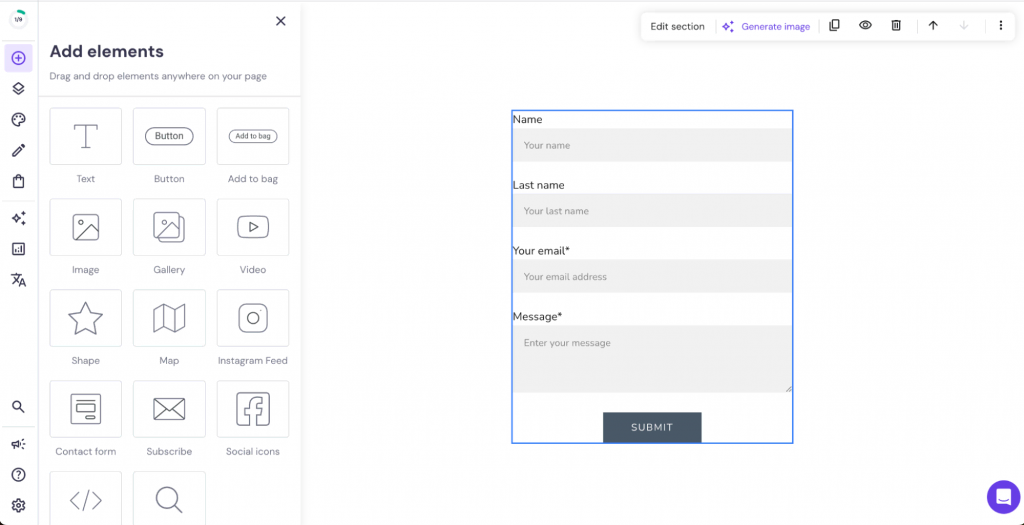Click the AI tools sparkle icon in sidebar
Screen dimensions: 1024x525
[x=18, y=218]
